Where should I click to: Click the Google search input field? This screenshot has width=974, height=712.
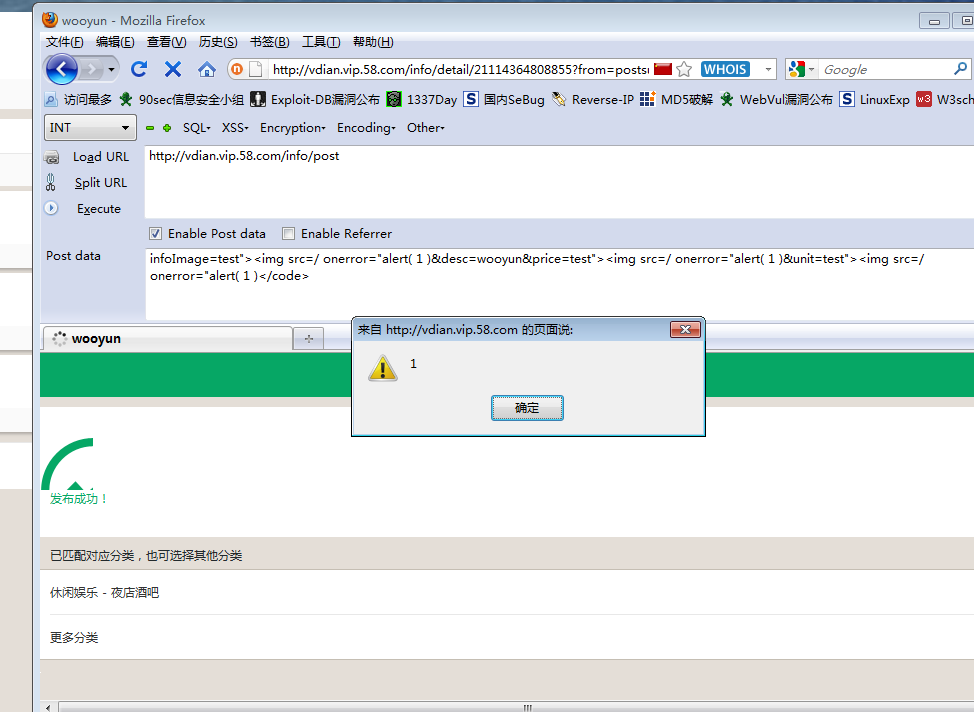pos(885,69)
